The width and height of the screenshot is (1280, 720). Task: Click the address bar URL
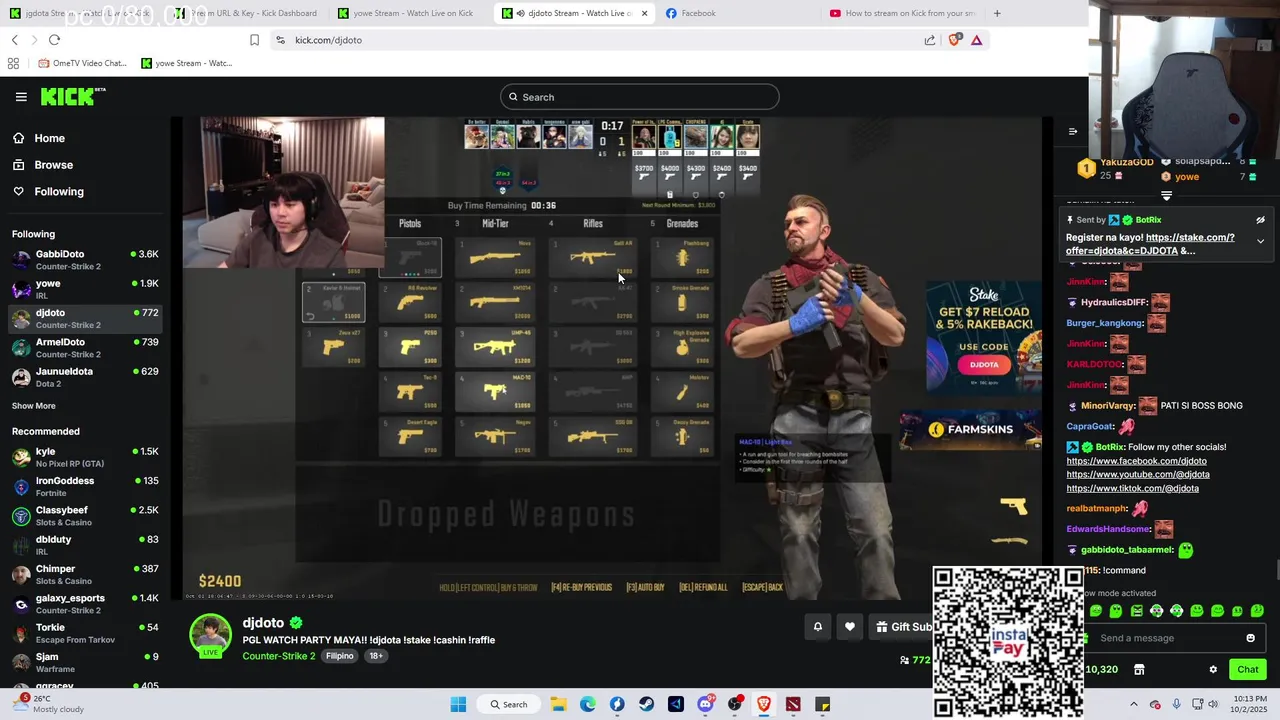(329, 40)
